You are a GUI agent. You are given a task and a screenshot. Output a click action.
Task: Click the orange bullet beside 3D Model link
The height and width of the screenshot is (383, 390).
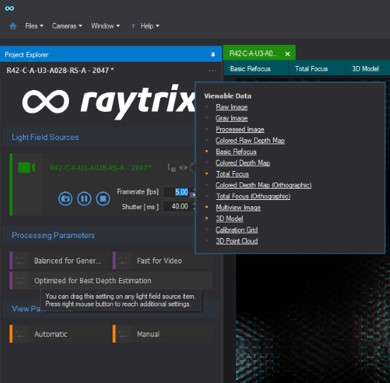pyautogui.click(x=207, y=218)
